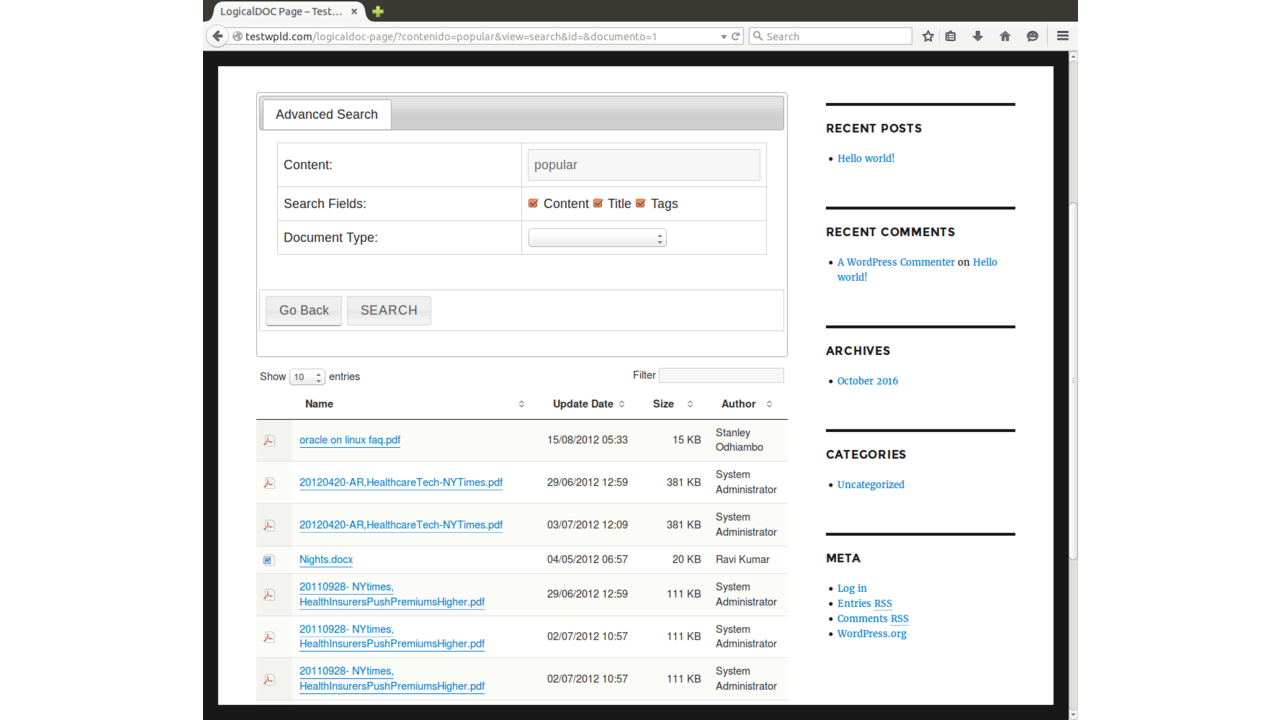The width and height of the screenshot is (1280, 720).
Task: Click the bookmark star in the address bar
Action: click(x=928, y=36)
